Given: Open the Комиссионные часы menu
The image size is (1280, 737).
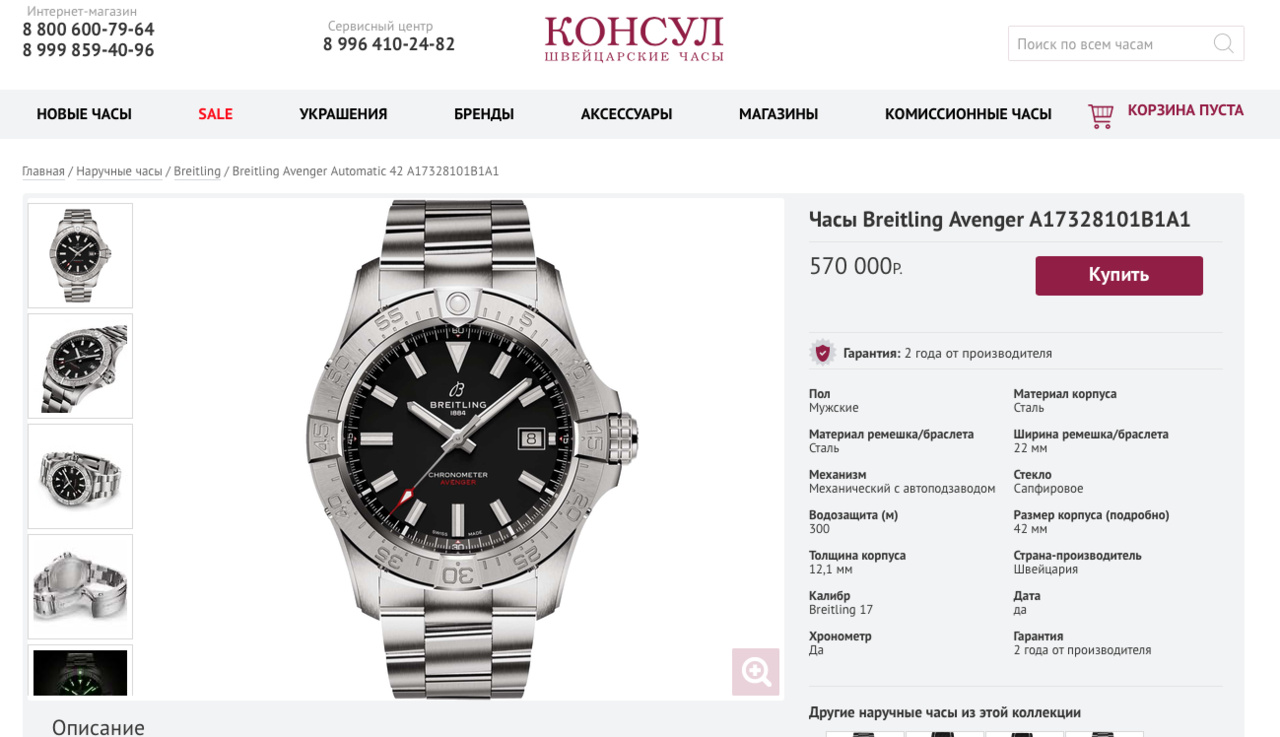Looking at the screenshot, I should click(968, 114).
